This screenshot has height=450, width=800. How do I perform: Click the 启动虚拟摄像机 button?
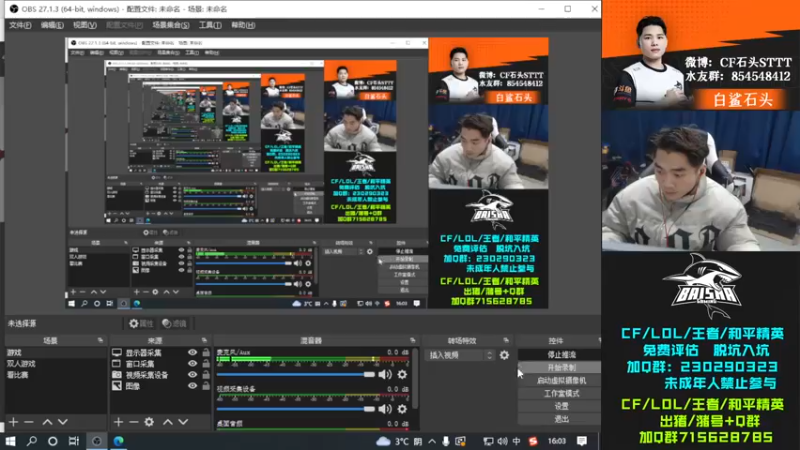[x=561, y=380]
